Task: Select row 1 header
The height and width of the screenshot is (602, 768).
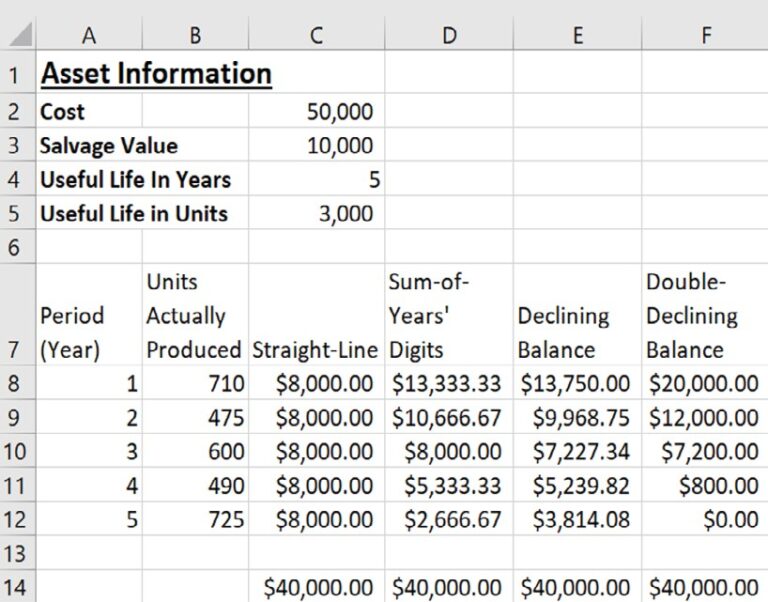Action: [x=18, y=72]
